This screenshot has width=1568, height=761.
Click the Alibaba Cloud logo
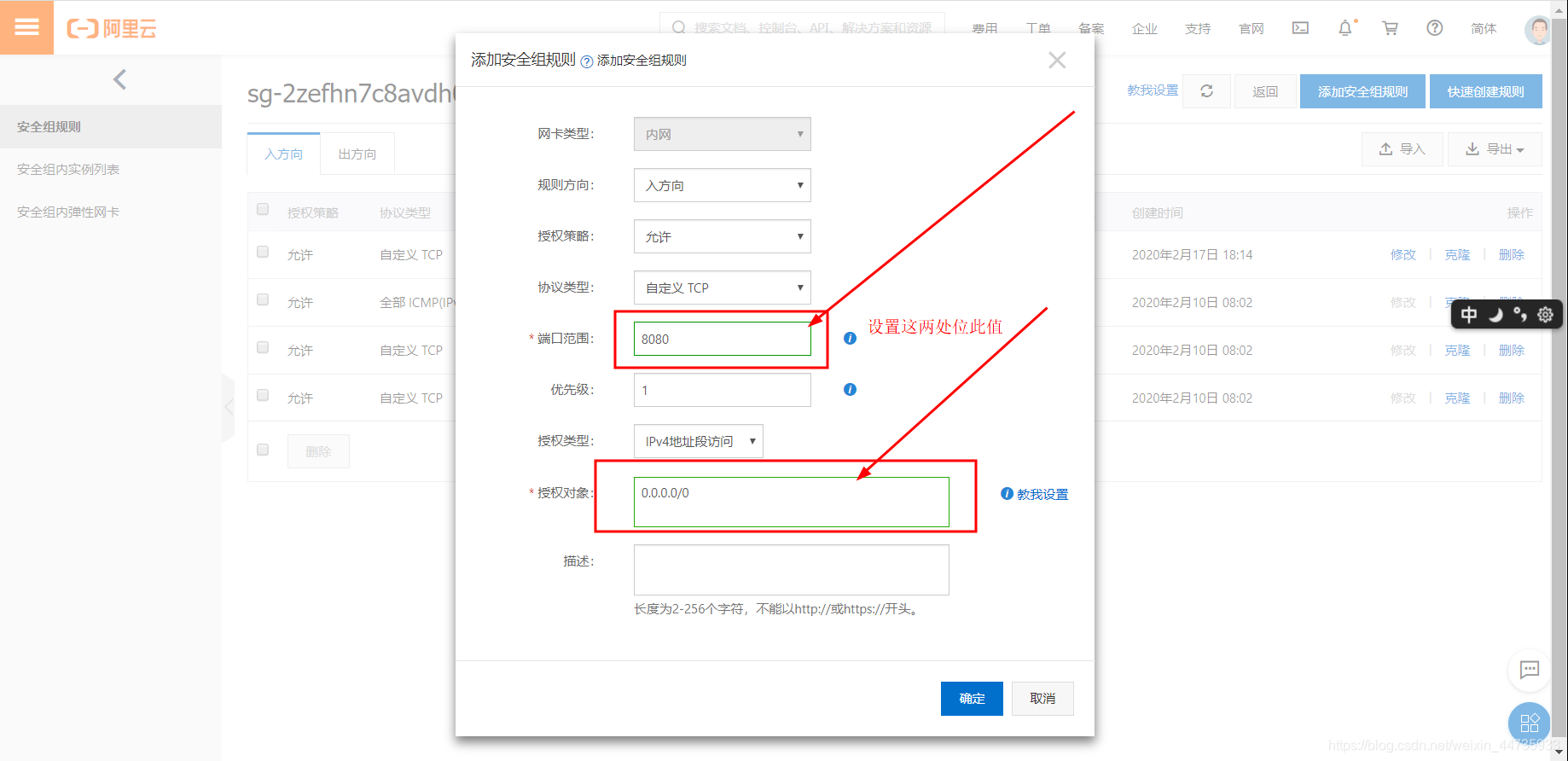[112, 29]
